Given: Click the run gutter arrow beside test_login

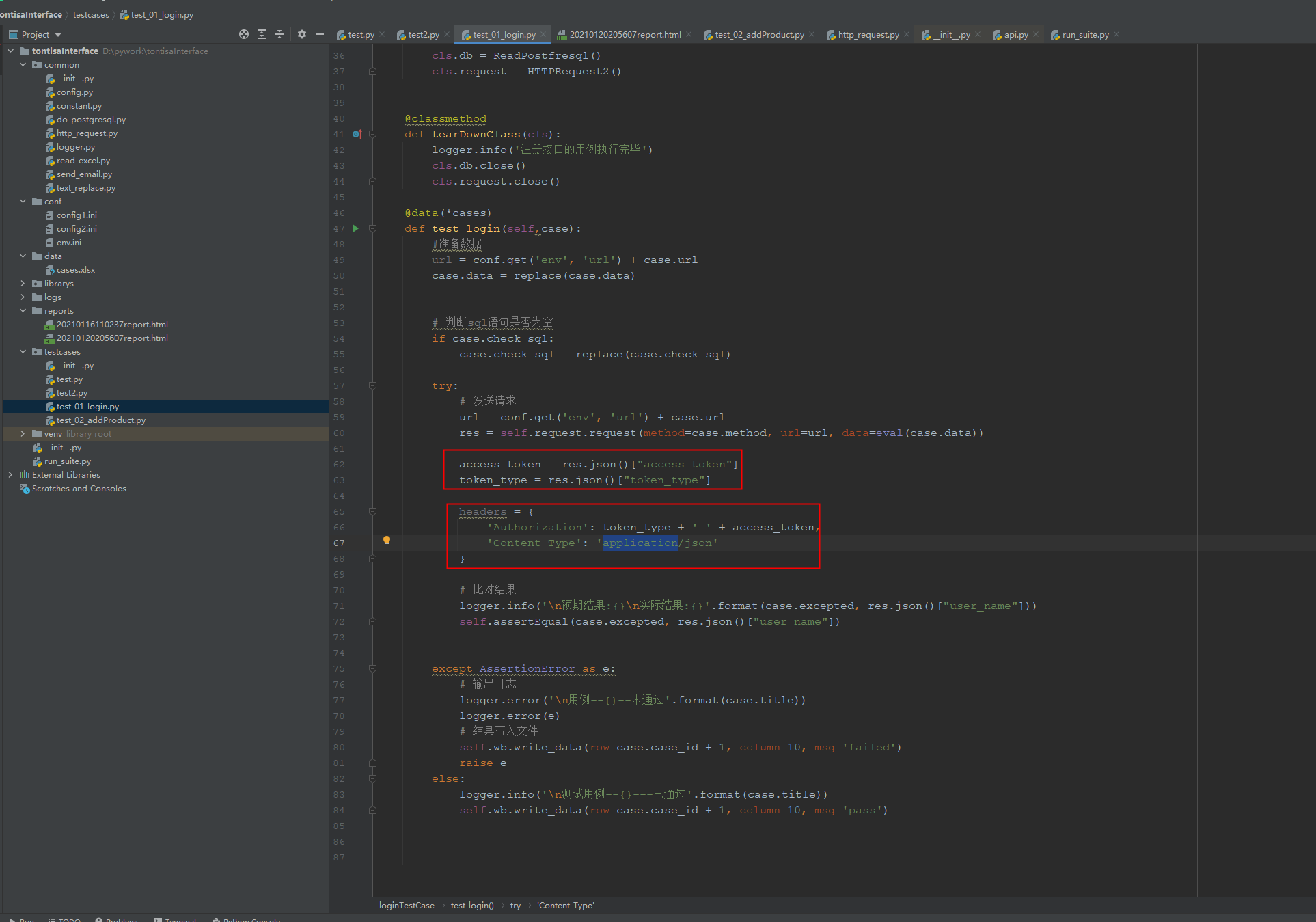Looking at the screenshot, I should [355, 228].
